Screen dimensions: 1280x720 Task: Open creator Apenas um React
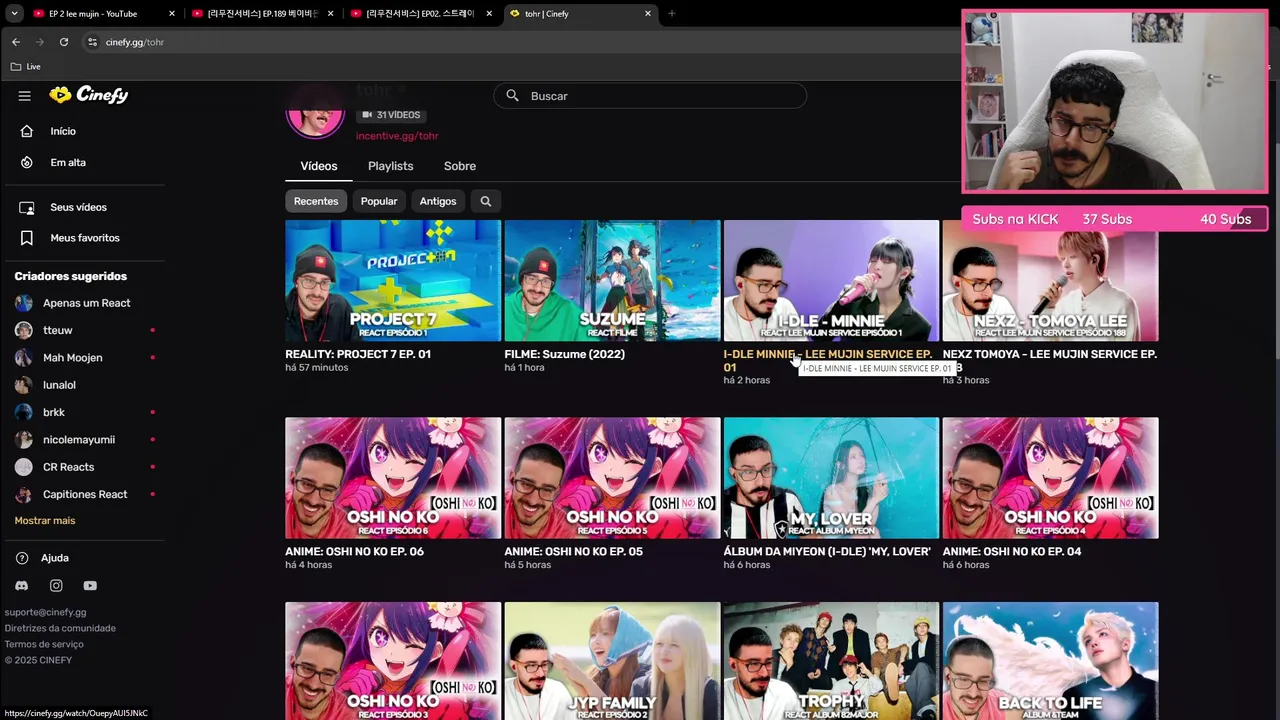[x=86, y=303]
